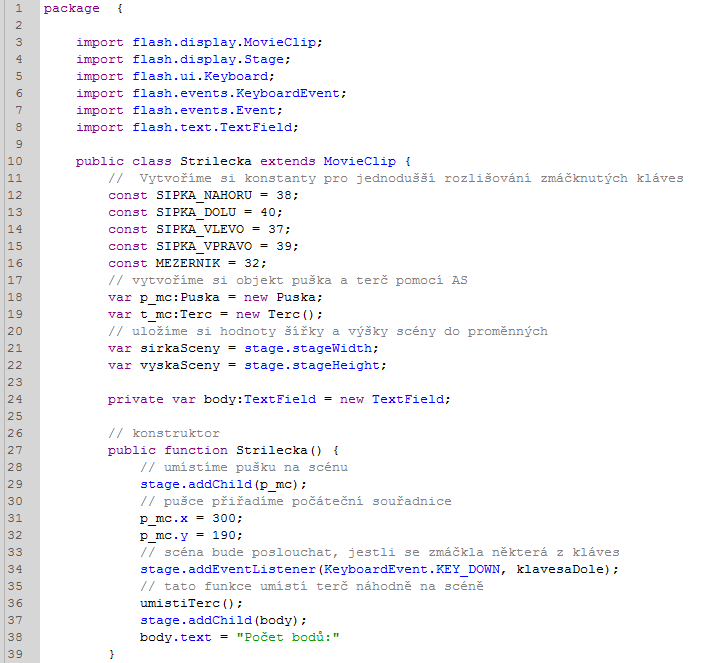Click "p_mc:Puska" declaration on line 18
The height and width of the screenshot is (663, 713).
pyautogui.click(x=180, y=298)
